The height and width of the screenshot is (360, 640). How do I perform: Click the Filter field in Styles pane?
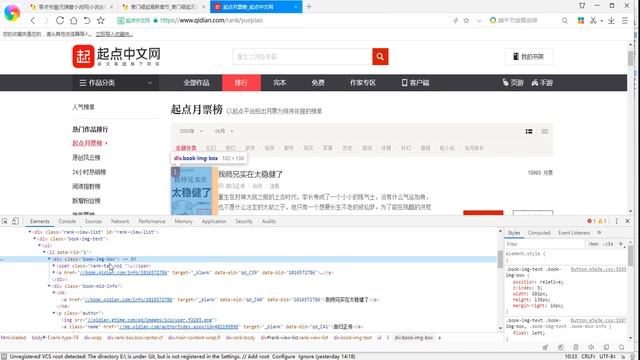click(544, 244)
